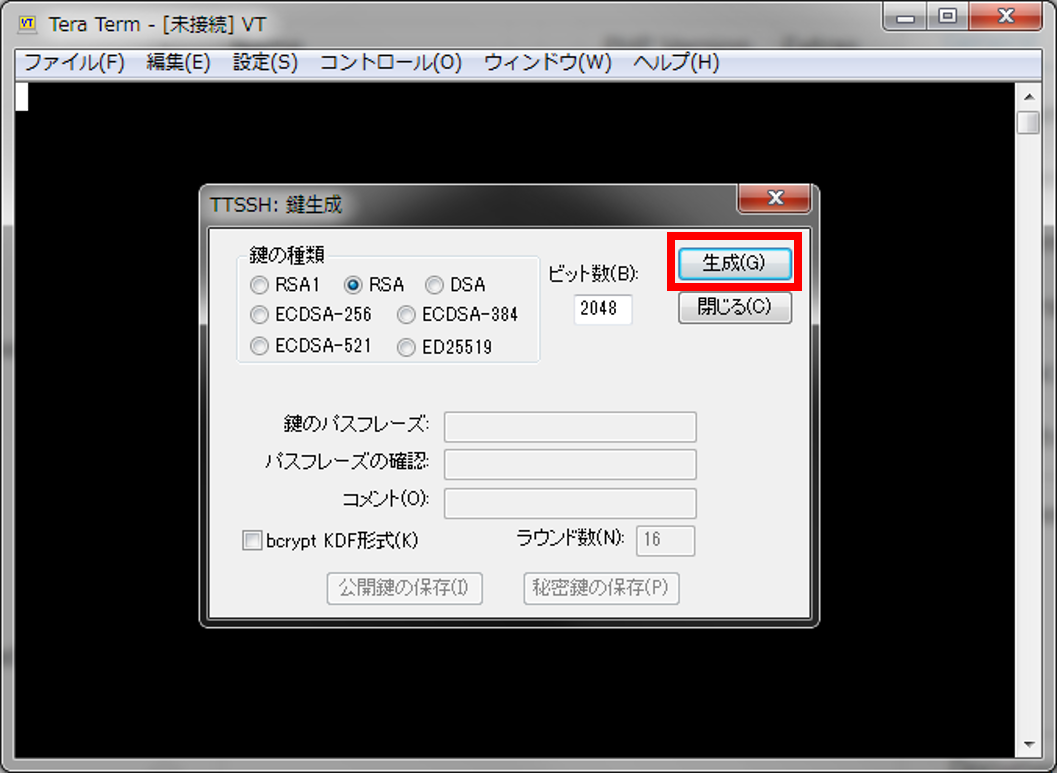
Task: Enable bcrypt KDF形式 checkbox
Action: [252, 541]
